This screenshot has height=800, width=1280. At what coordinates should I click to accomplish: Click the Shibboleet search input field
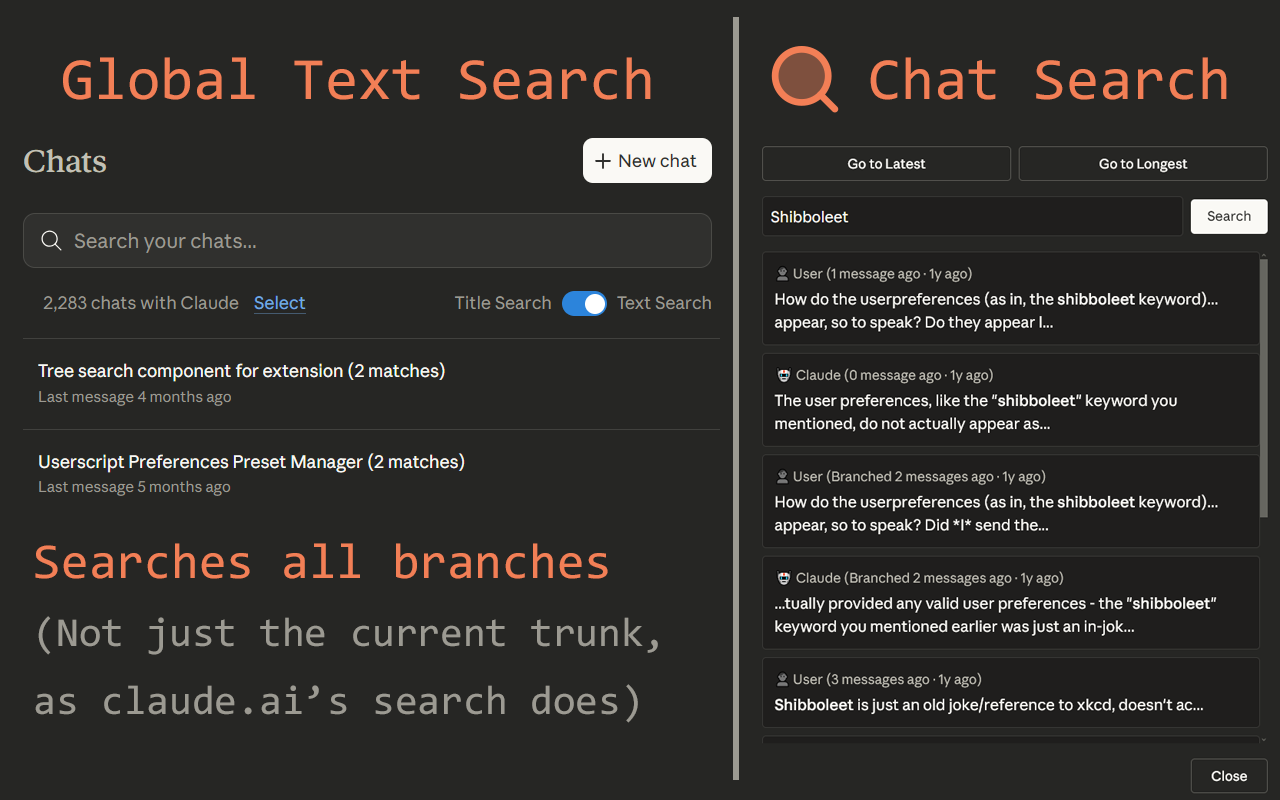pyautogui.click(x=972, y=216)
